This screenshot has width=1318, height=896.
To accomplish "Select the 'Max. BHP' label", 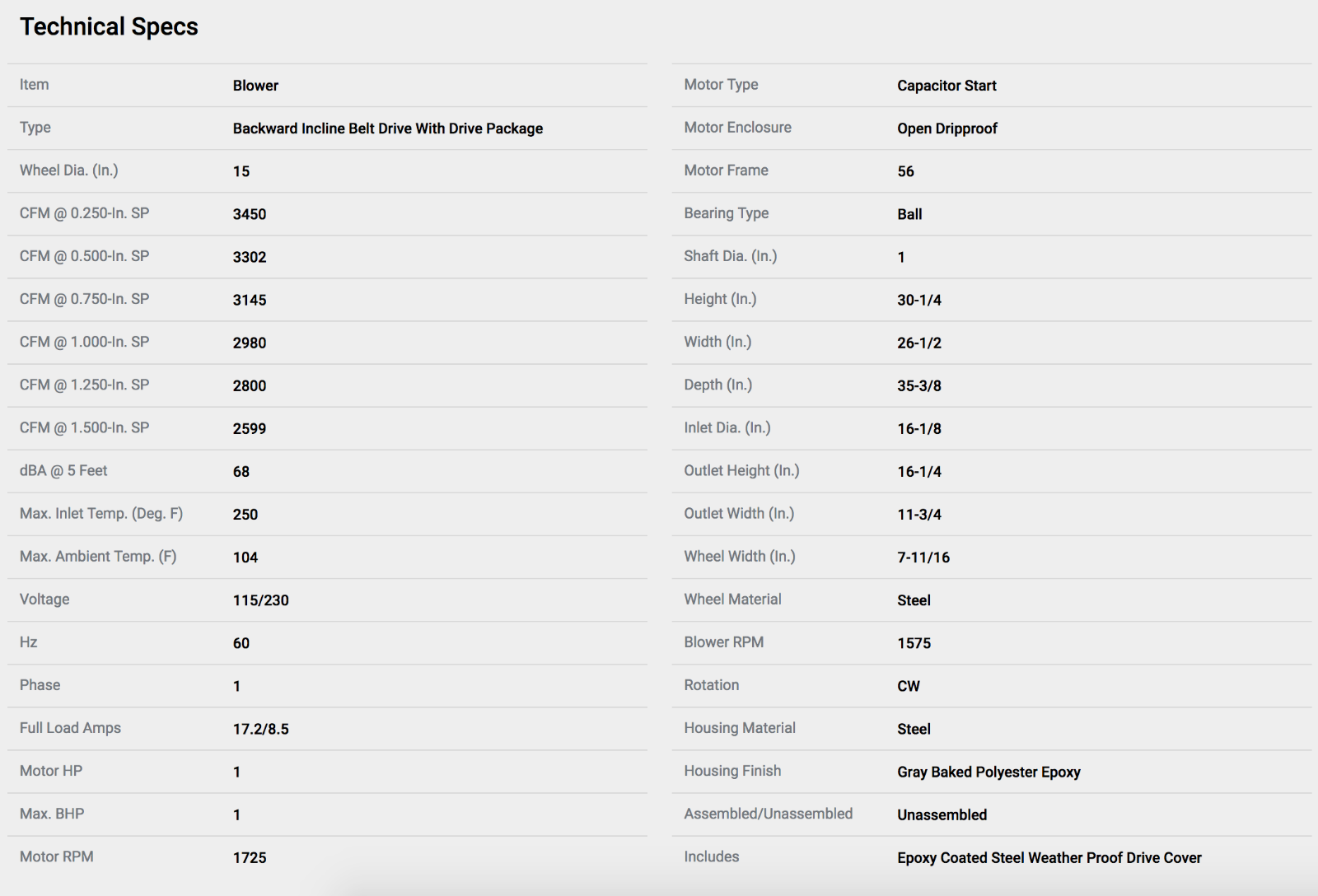I will coord(52,814).
